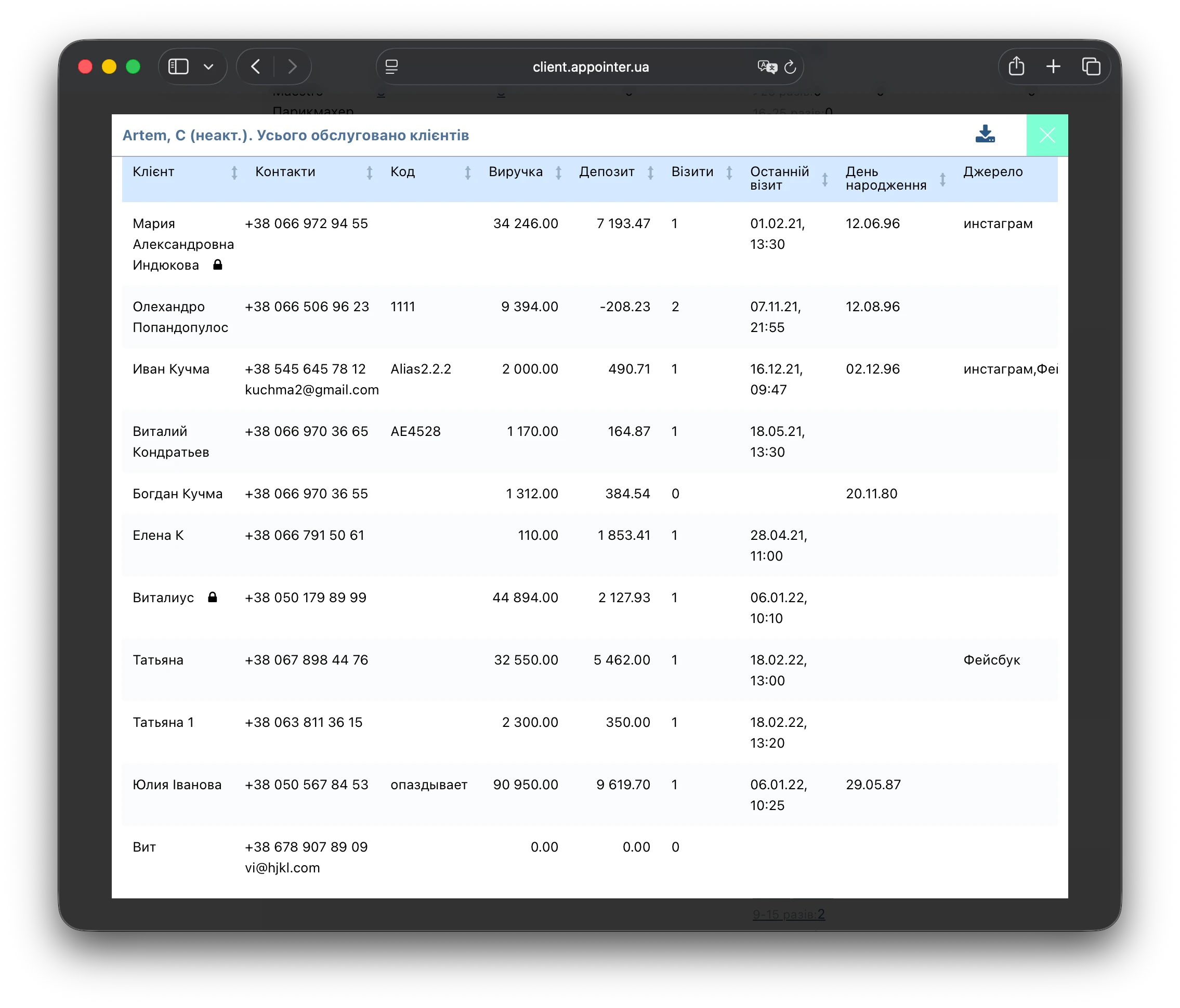Click phone +38 066 972 94 55
The height and width of the screenshot is (1008, 1180).
[x=306, y=223]
